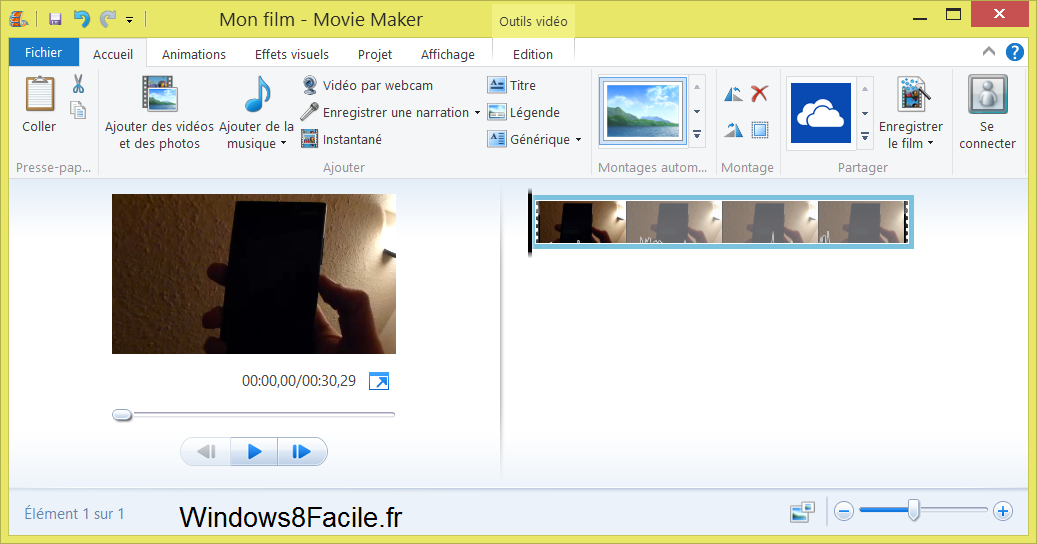The image size is (1037, 544).
Task: Expand the Générique dropdown arrow
Action: click(579, 139)
